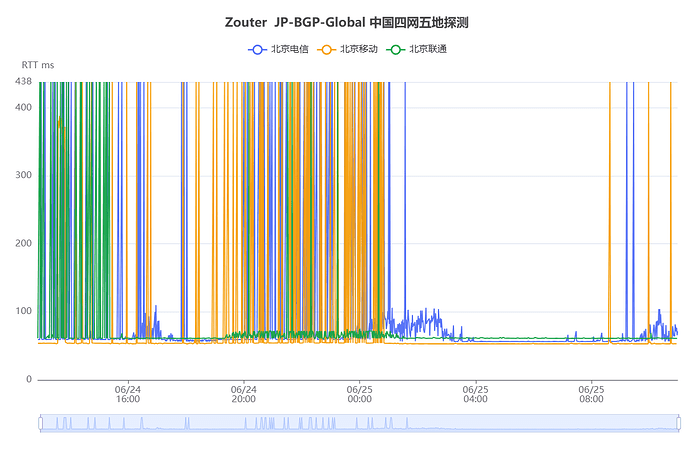The width and height of the screenshot is (690, 450).
Task: Click the 06/24 16:00 time label
Action: (128, 394)
